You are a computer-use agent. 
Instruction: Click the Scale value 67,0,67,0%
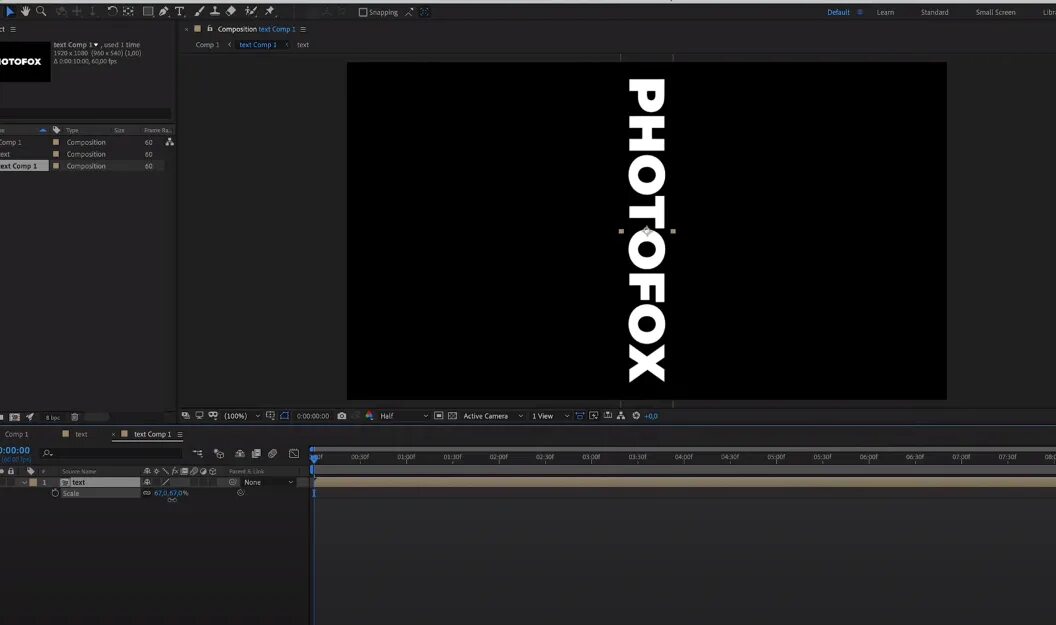[171, 494]
